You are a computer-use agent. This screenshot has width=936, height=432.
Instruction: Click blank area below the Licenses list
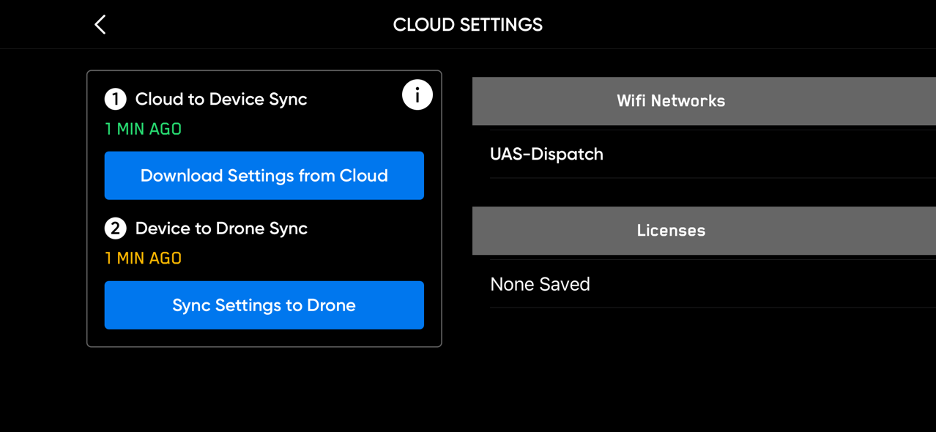pos(700,370)
